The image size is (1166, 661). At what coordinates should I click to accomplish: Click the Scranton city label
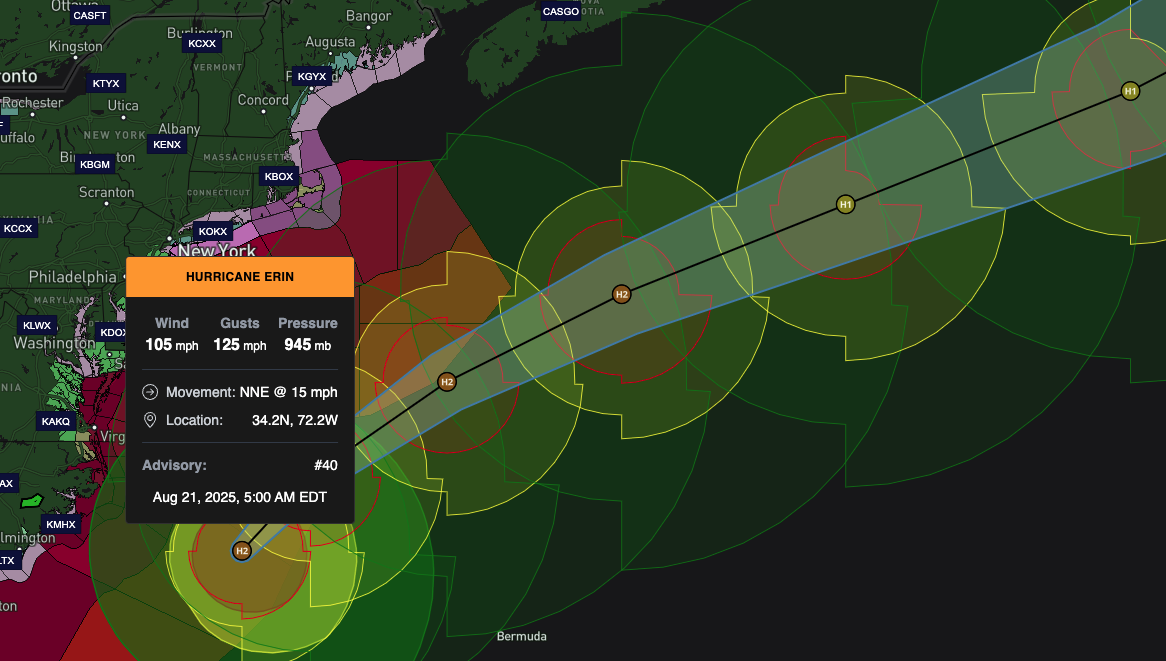click(x=106, y=193)
